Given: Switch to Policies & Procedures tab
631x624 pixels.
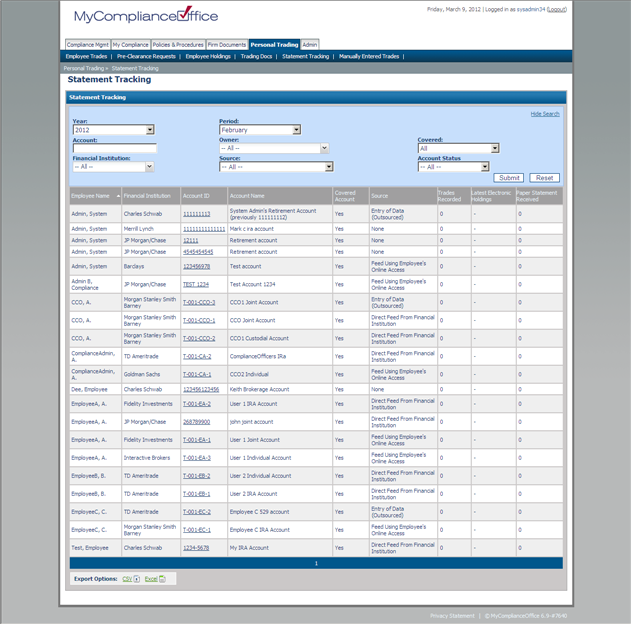Looking at the screenshot, I should tap(178, 45).
